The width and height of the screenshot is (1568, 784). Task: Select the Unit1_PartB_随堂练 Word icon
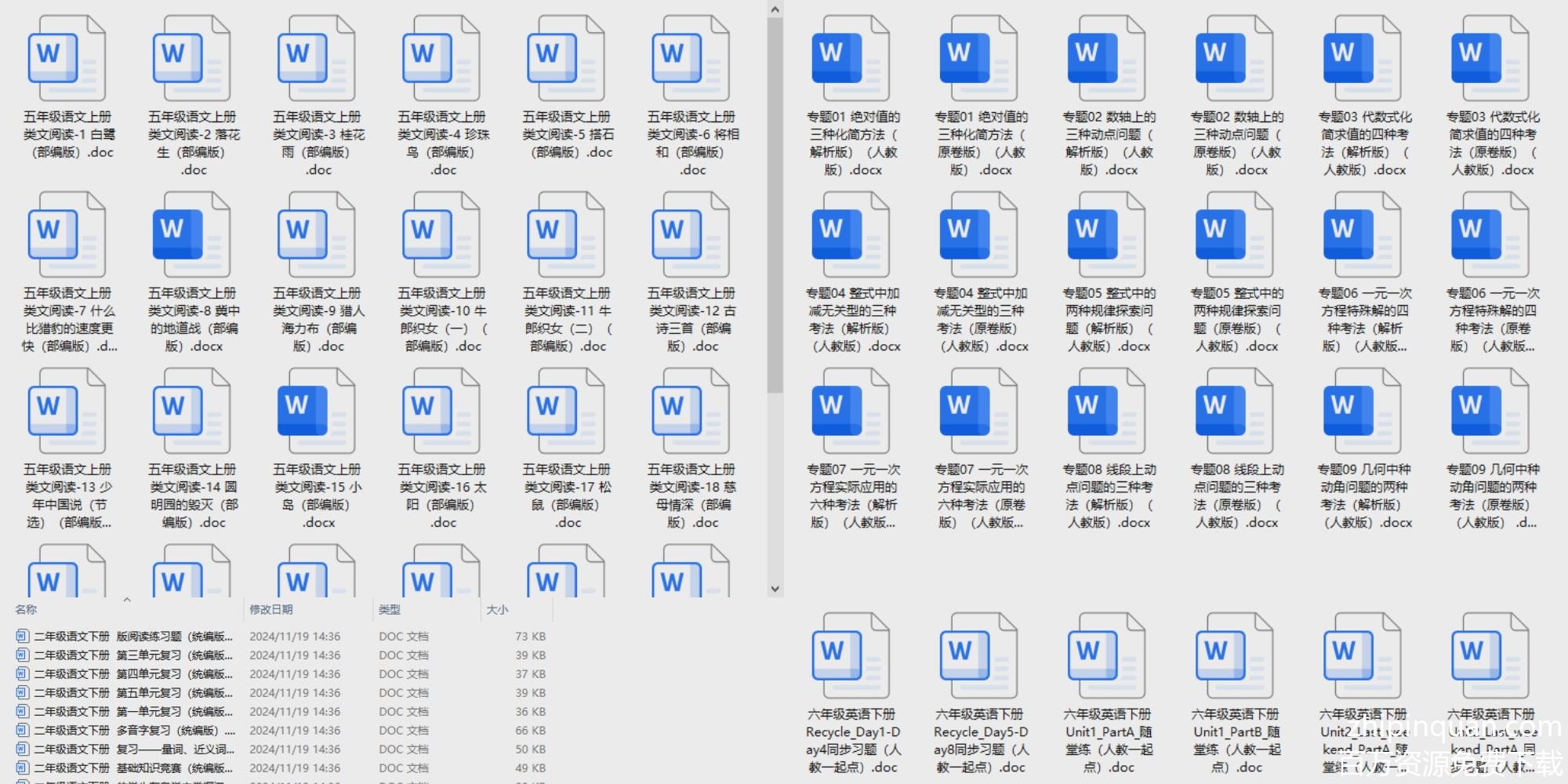[1235, 656]
